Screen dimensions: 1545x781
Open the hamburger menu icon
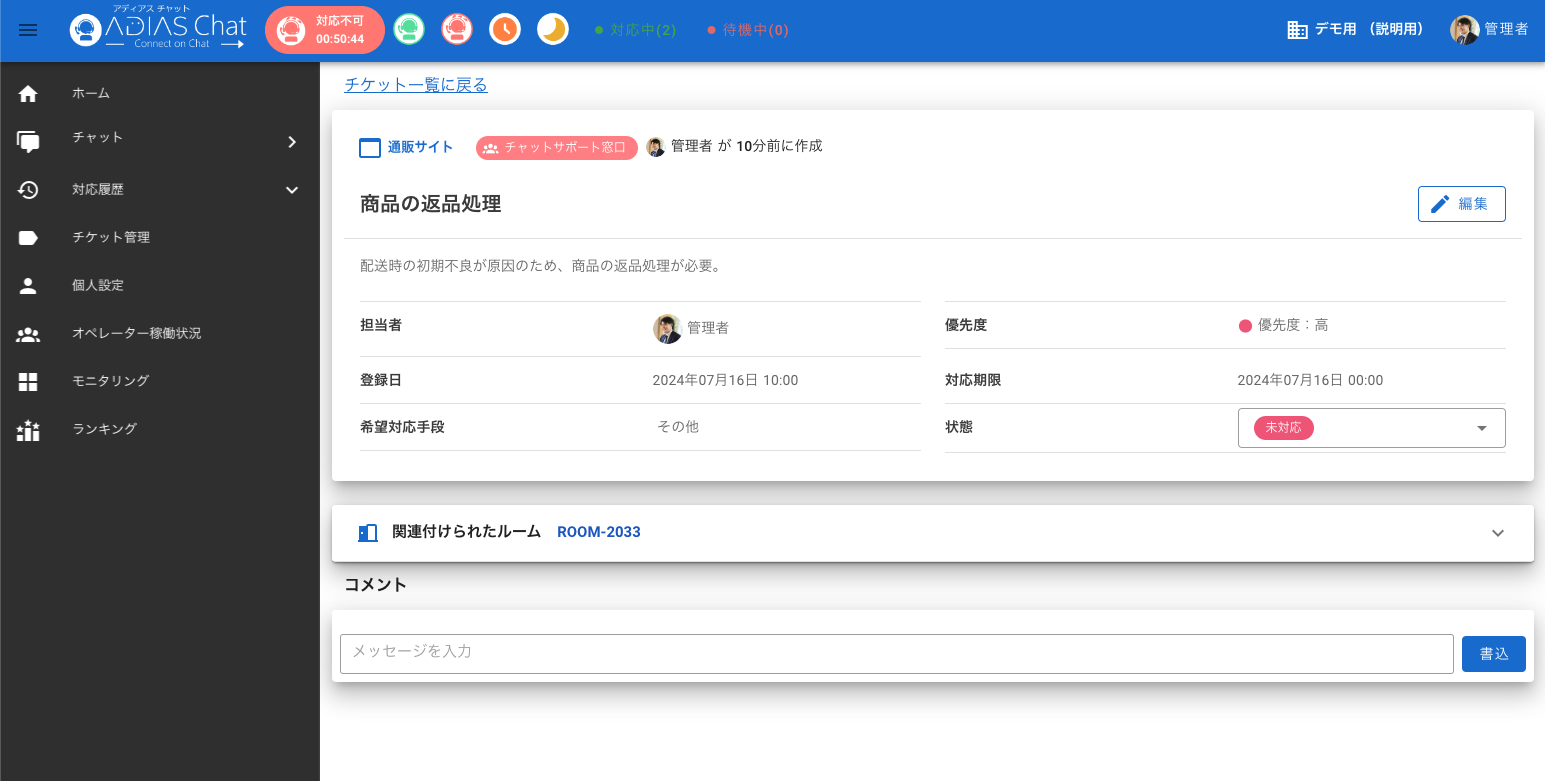pos(28,30)
